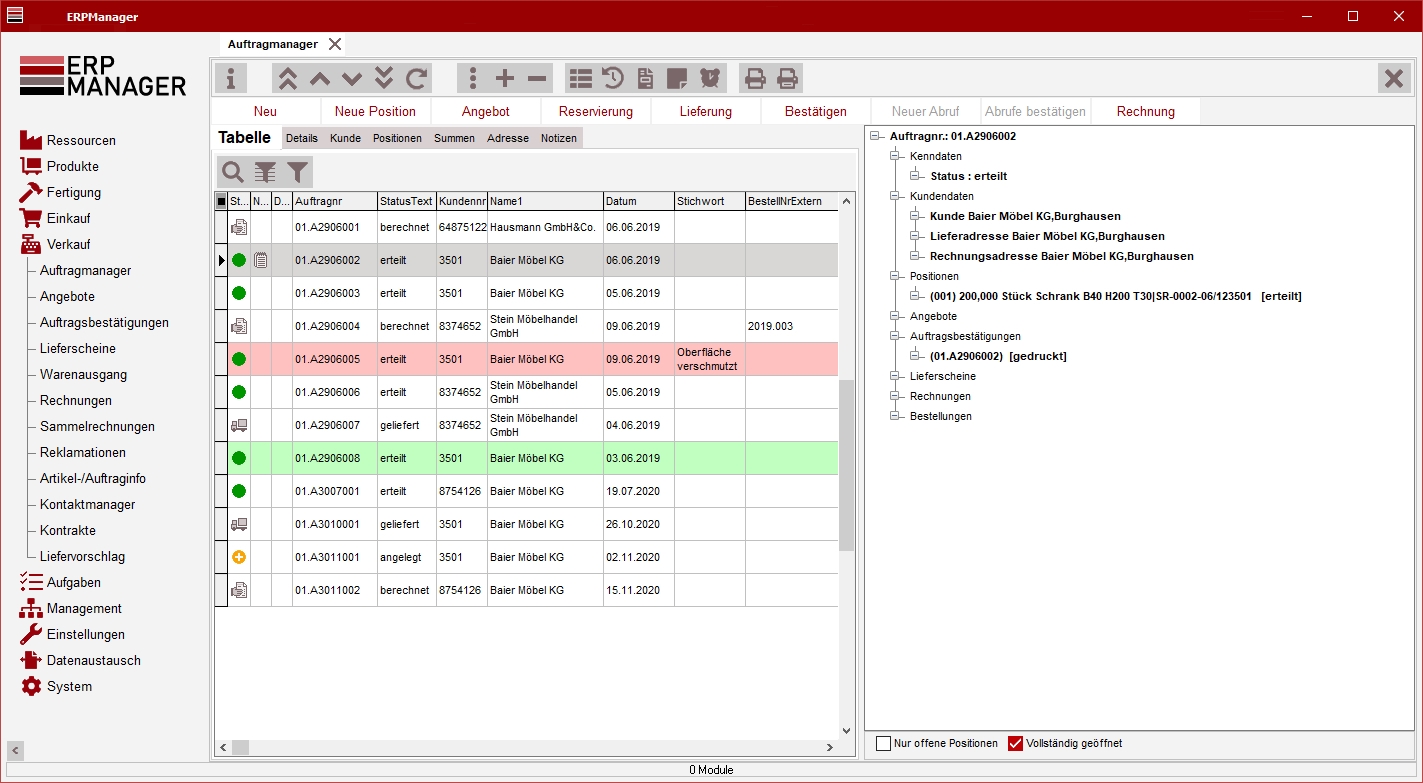
Task: Open Reklamationen in the Verkauf sidebar
Action: click(x=83, y=452)
